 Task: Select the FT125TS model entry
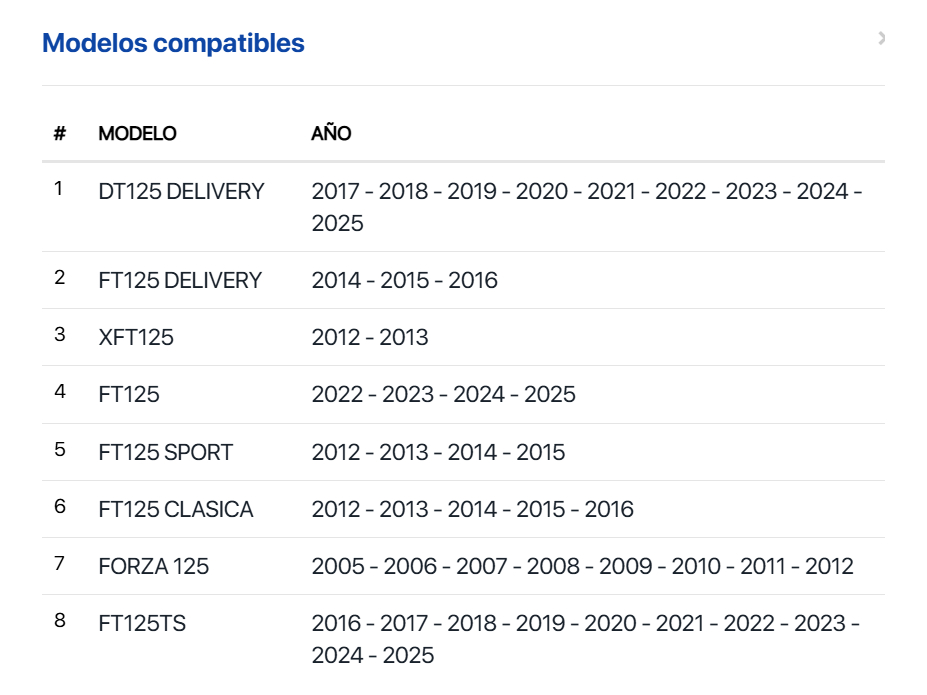[x=142, y=623]
